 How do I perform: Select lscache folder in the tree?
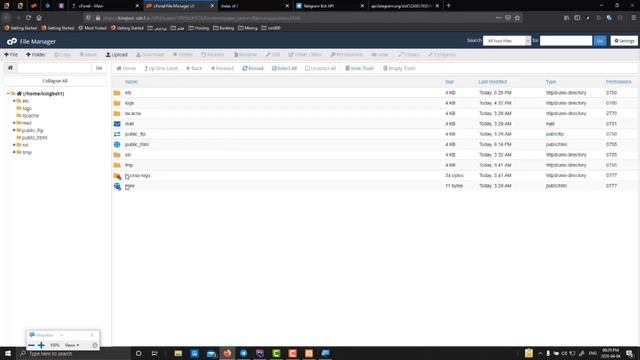pos(31,116)
